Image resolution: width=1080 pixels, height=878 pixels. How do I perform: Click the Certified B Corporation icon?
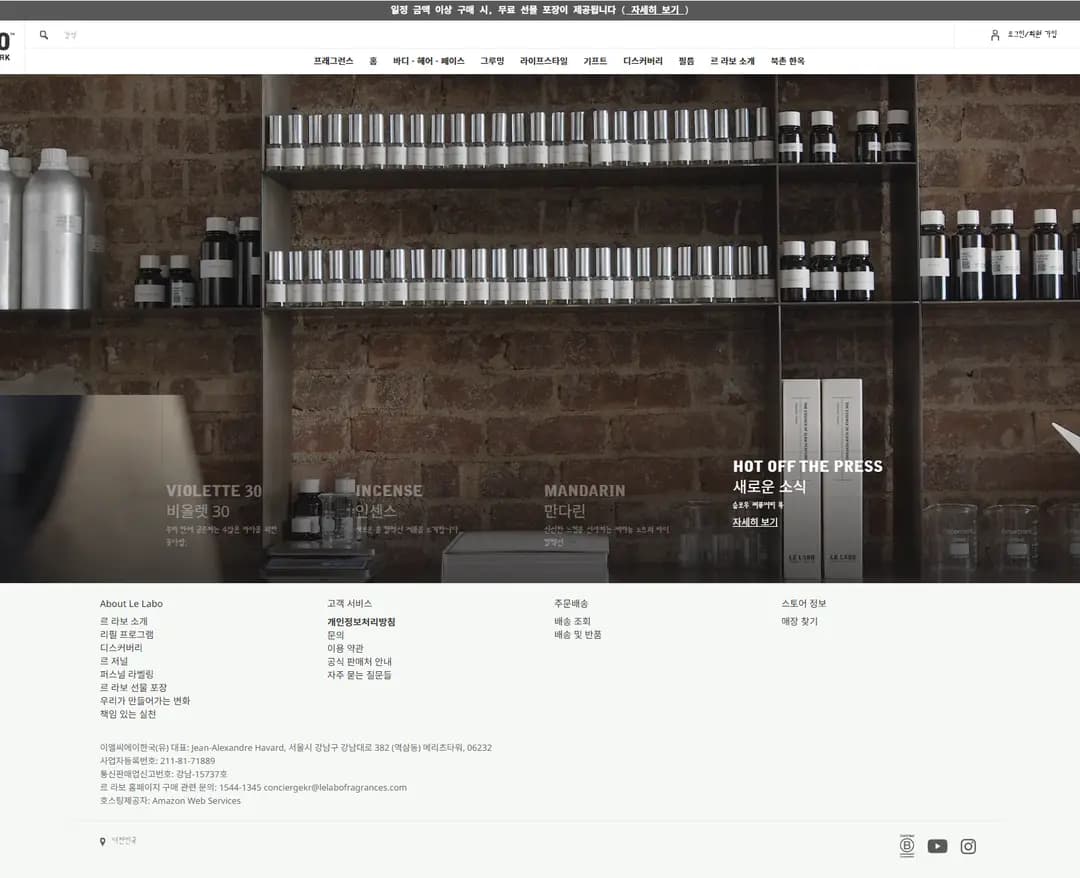[x=907, y=846]
